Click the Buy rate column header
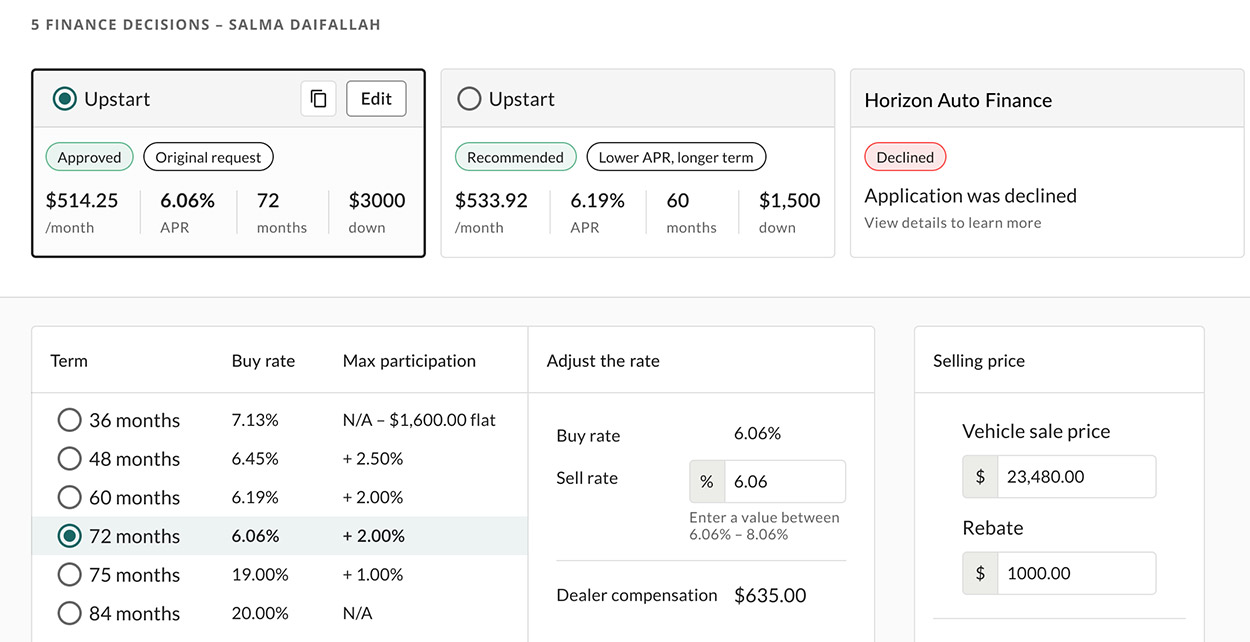This screenshot has height=642, width=1250. tap(263, 361)
